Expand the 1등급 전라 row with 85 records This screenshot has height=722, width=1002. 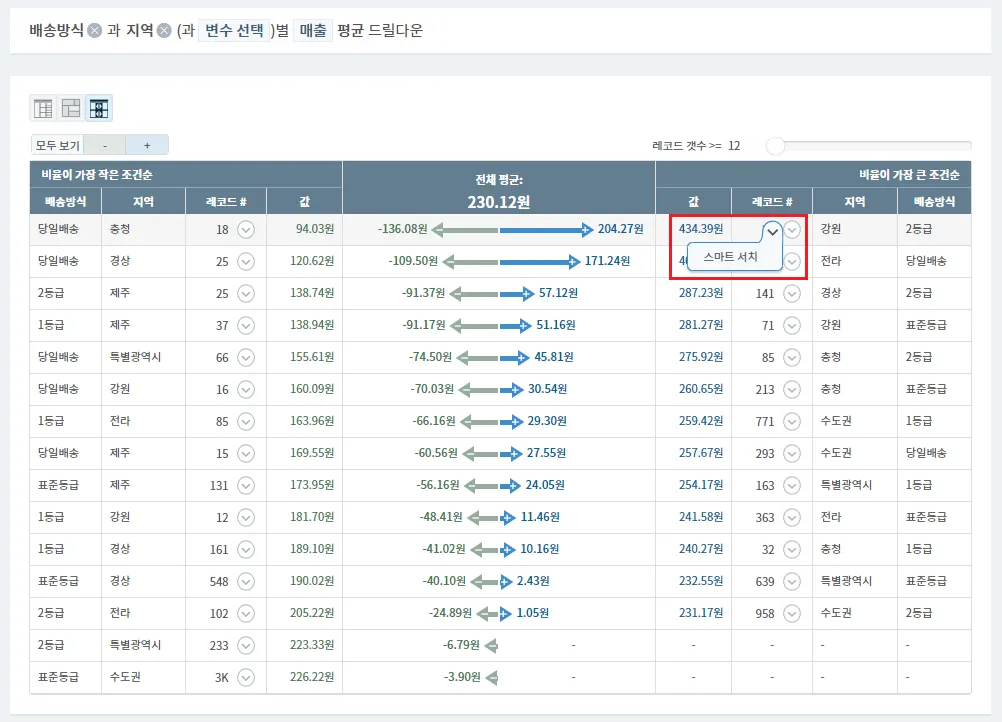point(246,421)
